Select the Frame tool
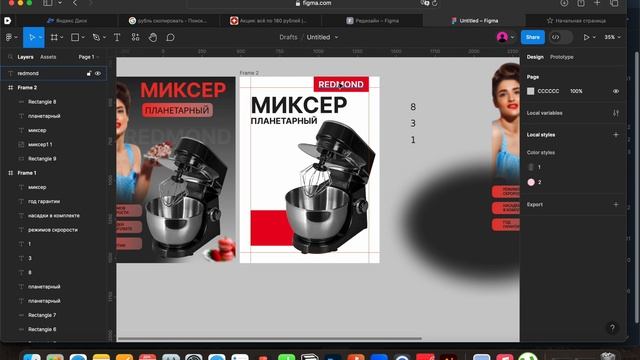 [54, 38]
